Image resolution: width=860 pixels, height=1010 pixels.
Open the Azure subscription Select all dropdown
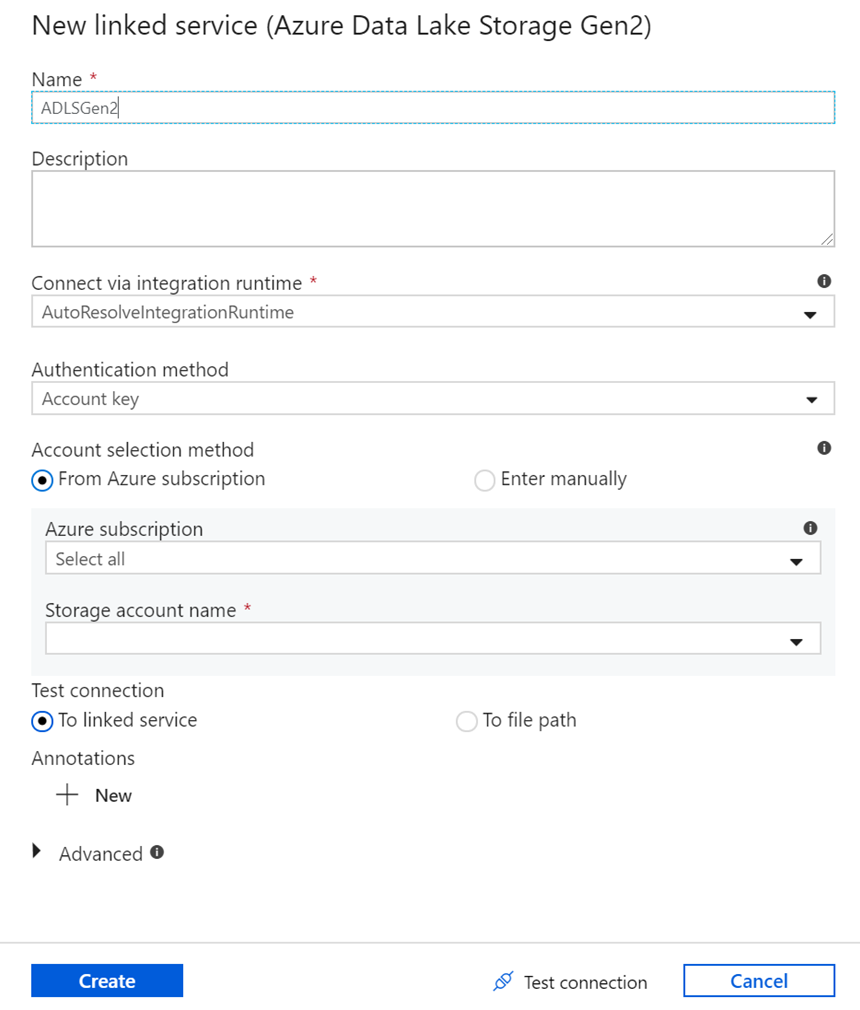tap(797, 558)
